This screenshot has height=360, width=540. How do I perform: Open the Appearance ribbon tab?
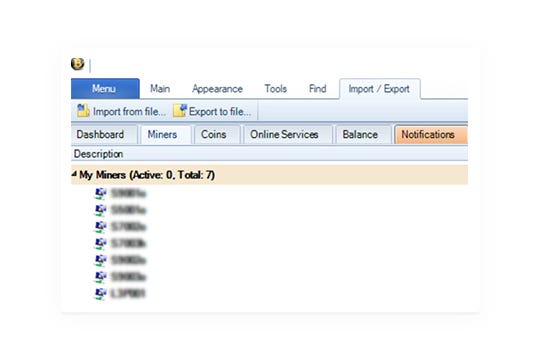pyautogui.click(x=217, y=89)
